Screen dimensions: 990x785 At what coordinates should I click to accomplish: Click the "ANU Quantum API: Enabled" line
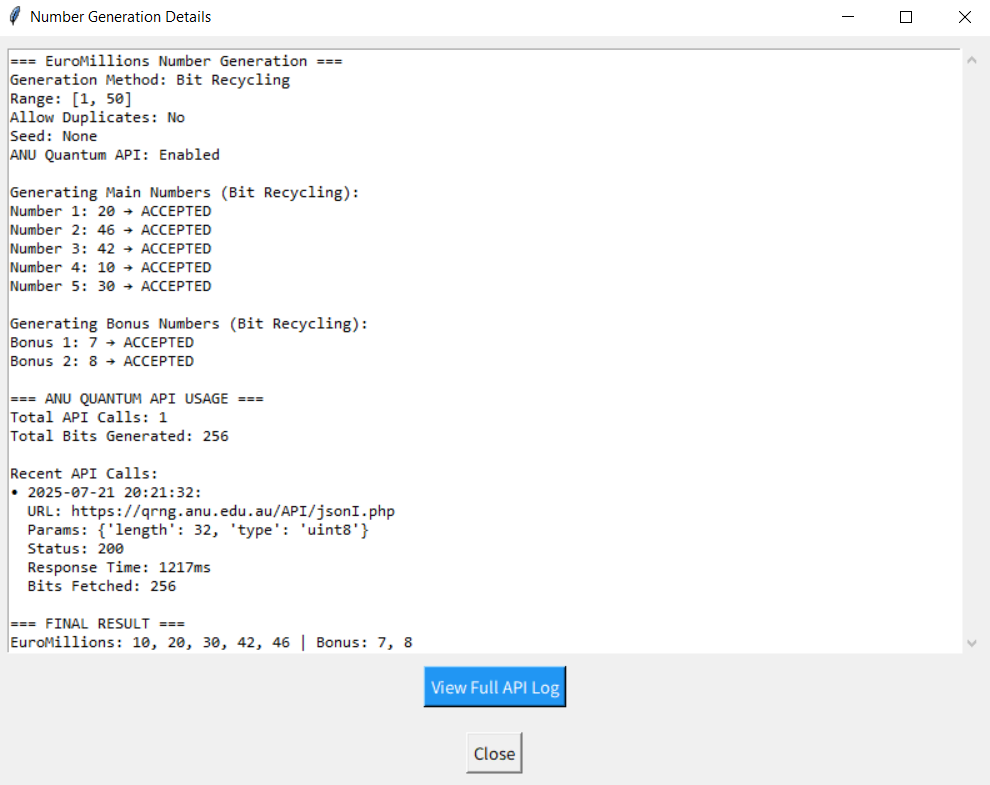tap(115, 155)
